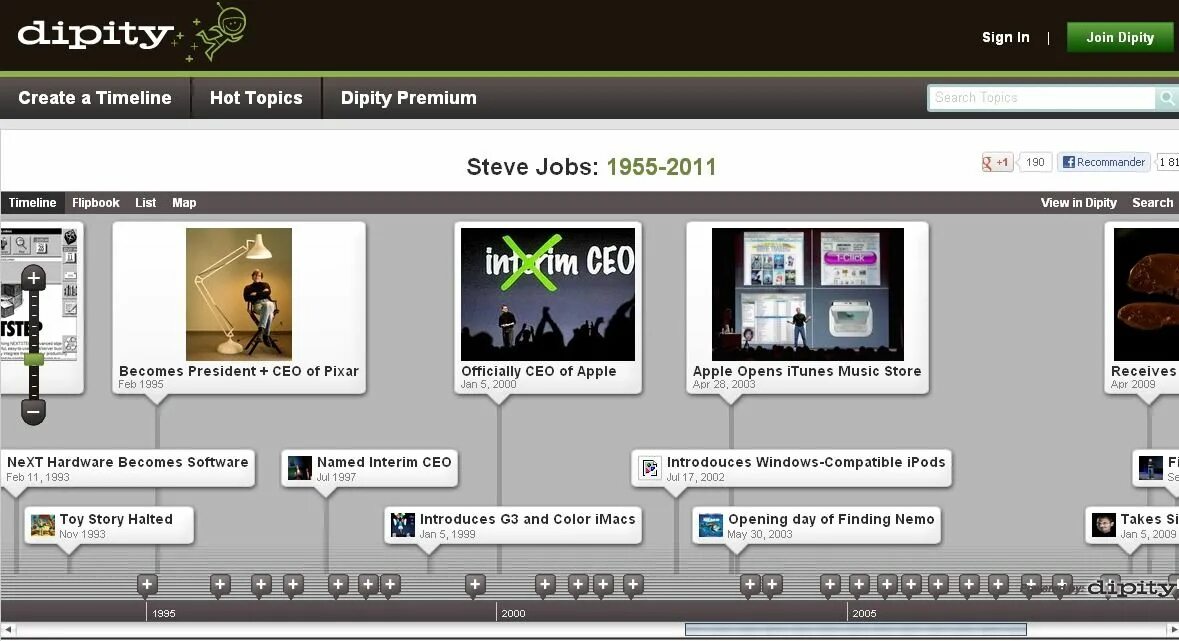Click the Toy Story Halted thumbnail icon

[x=43, y=525]
